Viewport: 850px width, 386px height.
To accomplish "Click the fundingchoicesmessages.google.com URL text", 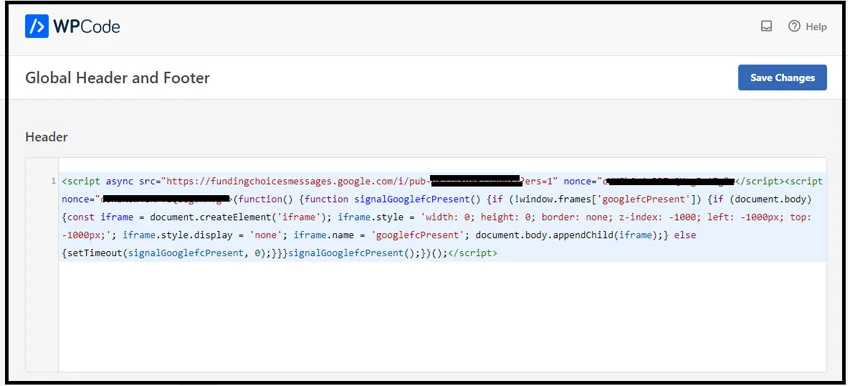I will (299, 181).
